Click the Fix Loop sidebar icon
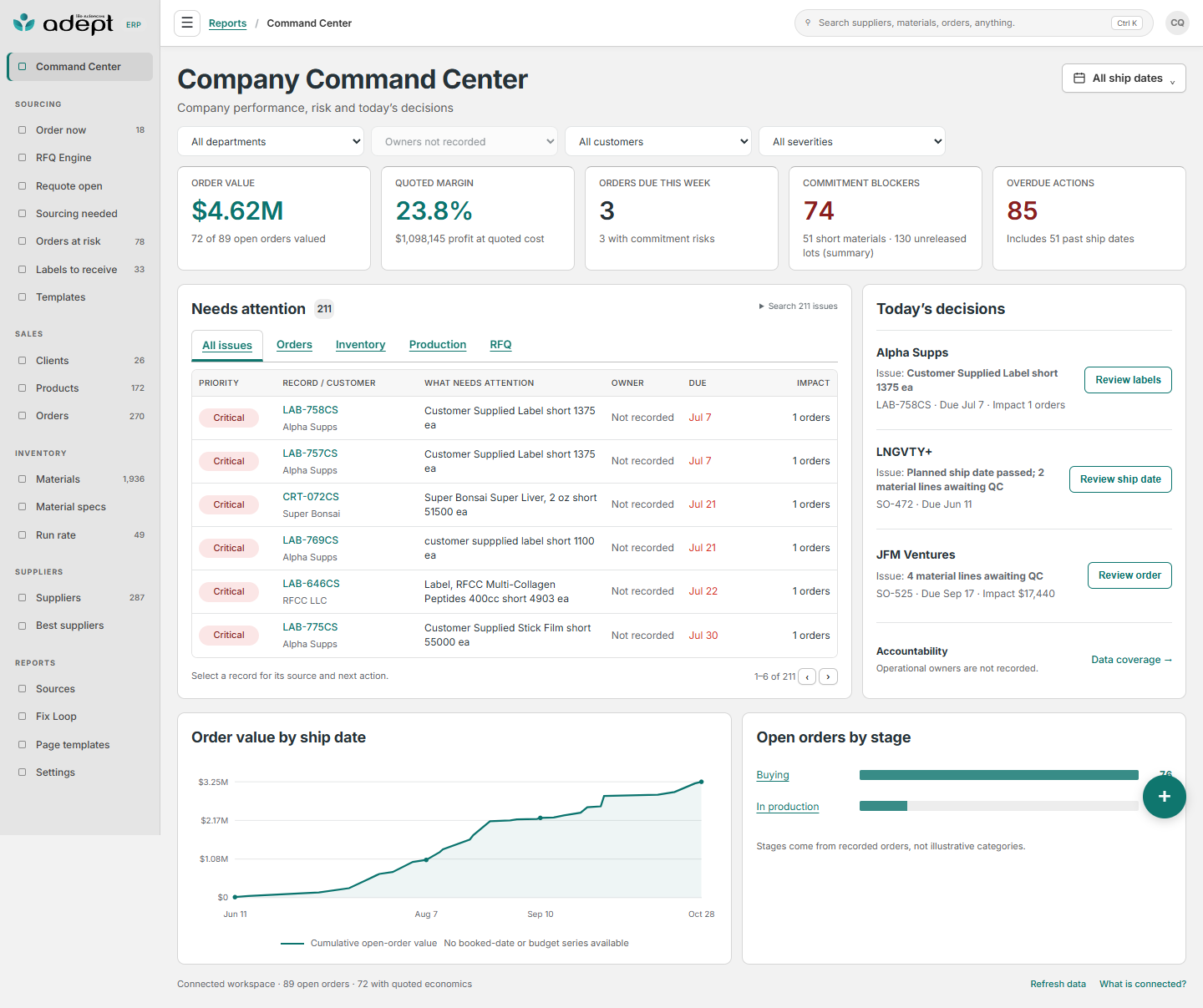This screenshot has width=1203, height=1008. 23,717
